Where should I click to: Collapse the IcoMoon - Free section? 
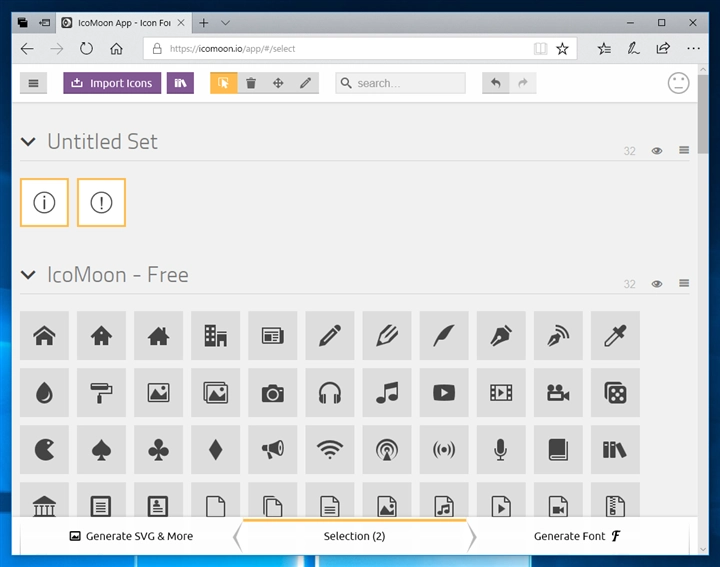click(x=28, y=275)
